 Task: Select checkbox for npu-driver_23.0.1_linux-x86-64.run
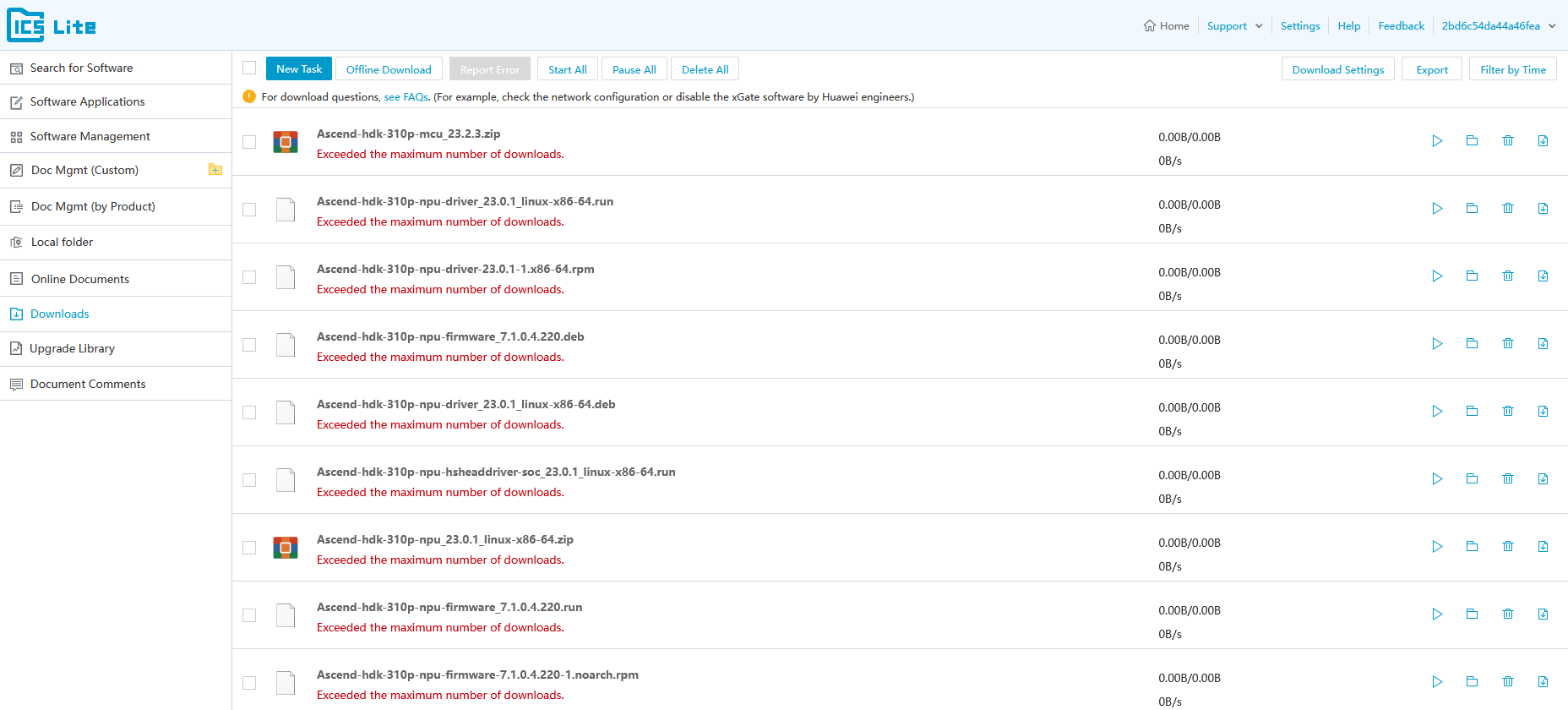(249, 210)
